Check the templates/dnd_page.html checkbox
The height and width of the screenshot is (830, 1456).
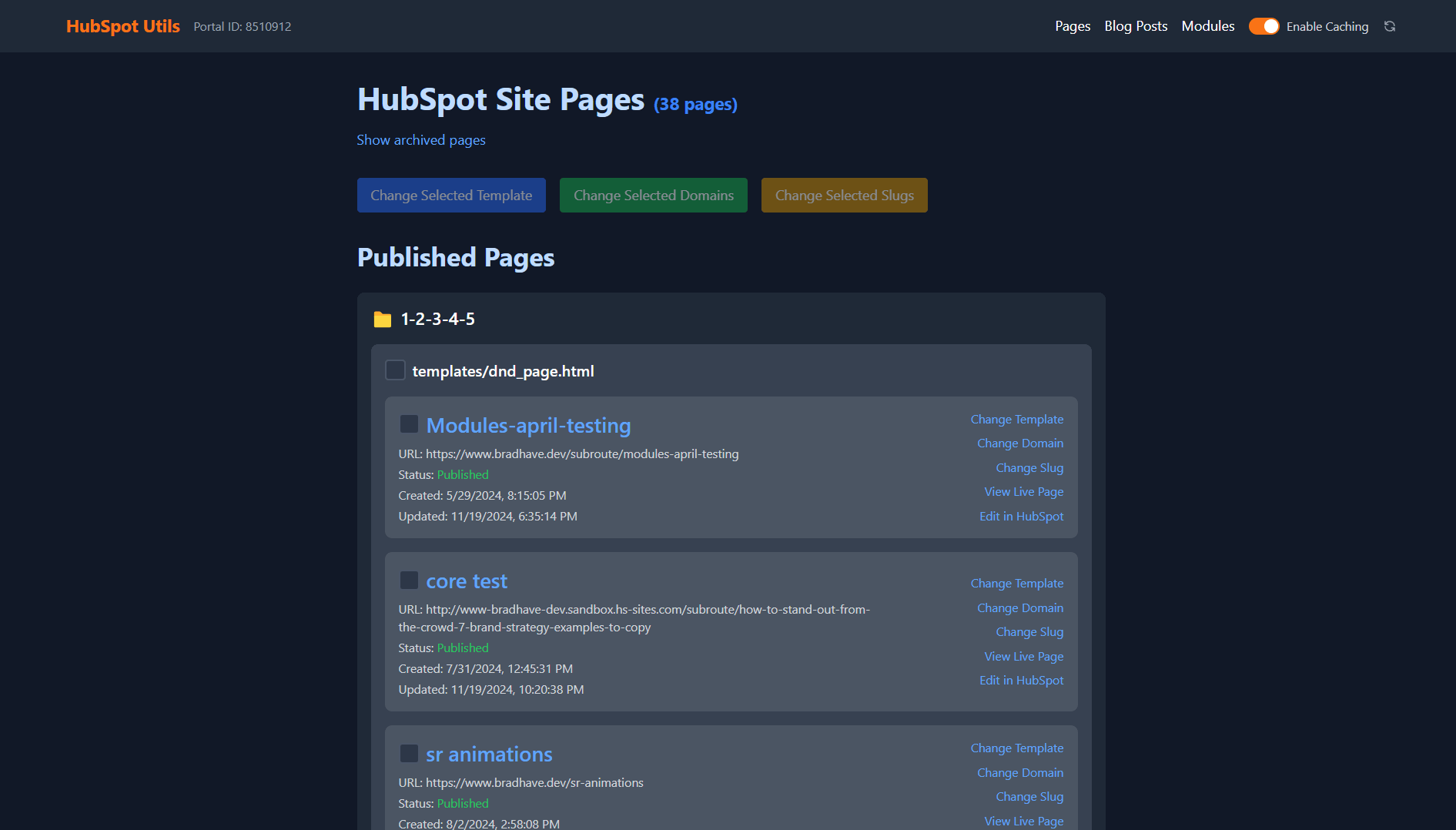(x=395, y=370)
